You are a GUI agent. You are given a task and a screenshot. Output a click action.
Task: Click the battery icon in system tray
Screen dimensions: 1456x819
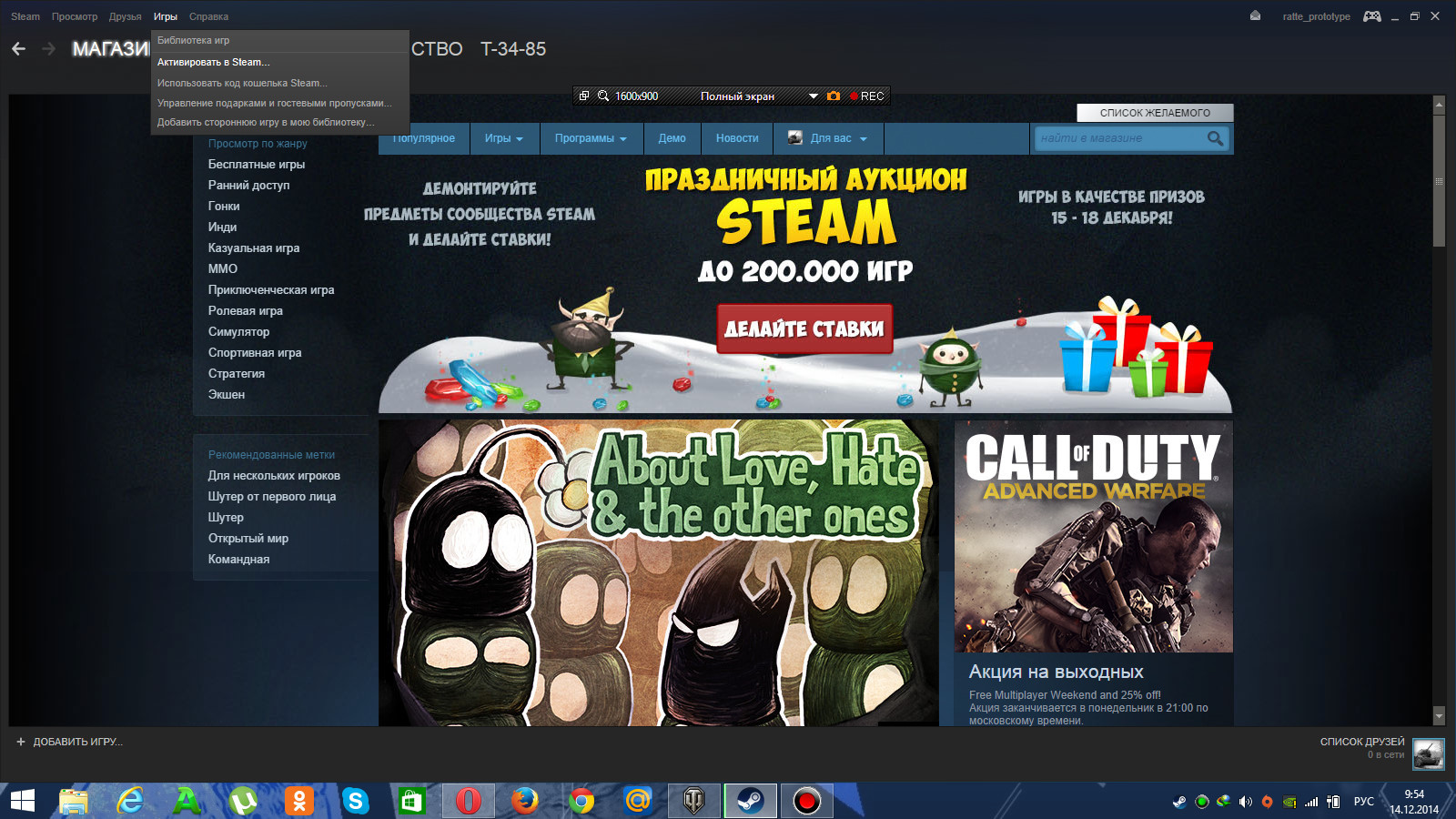coord(1333,802)
